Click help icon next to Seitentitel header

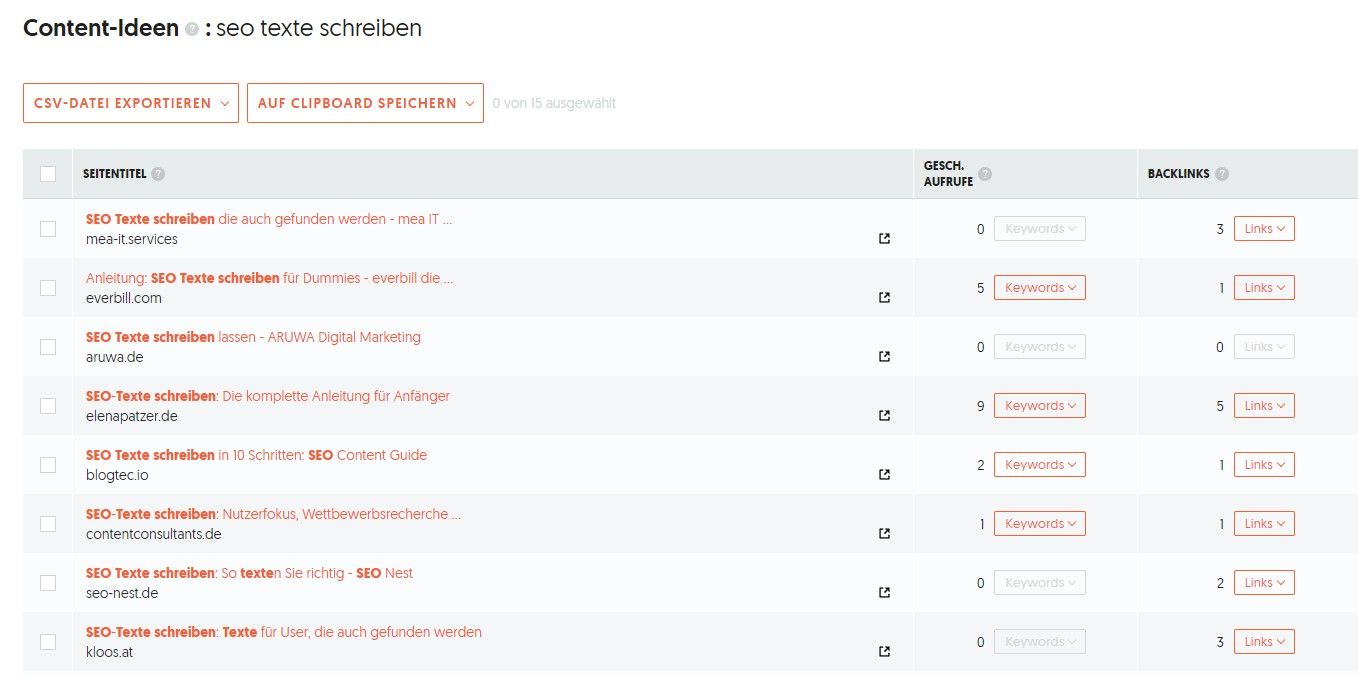158,174
